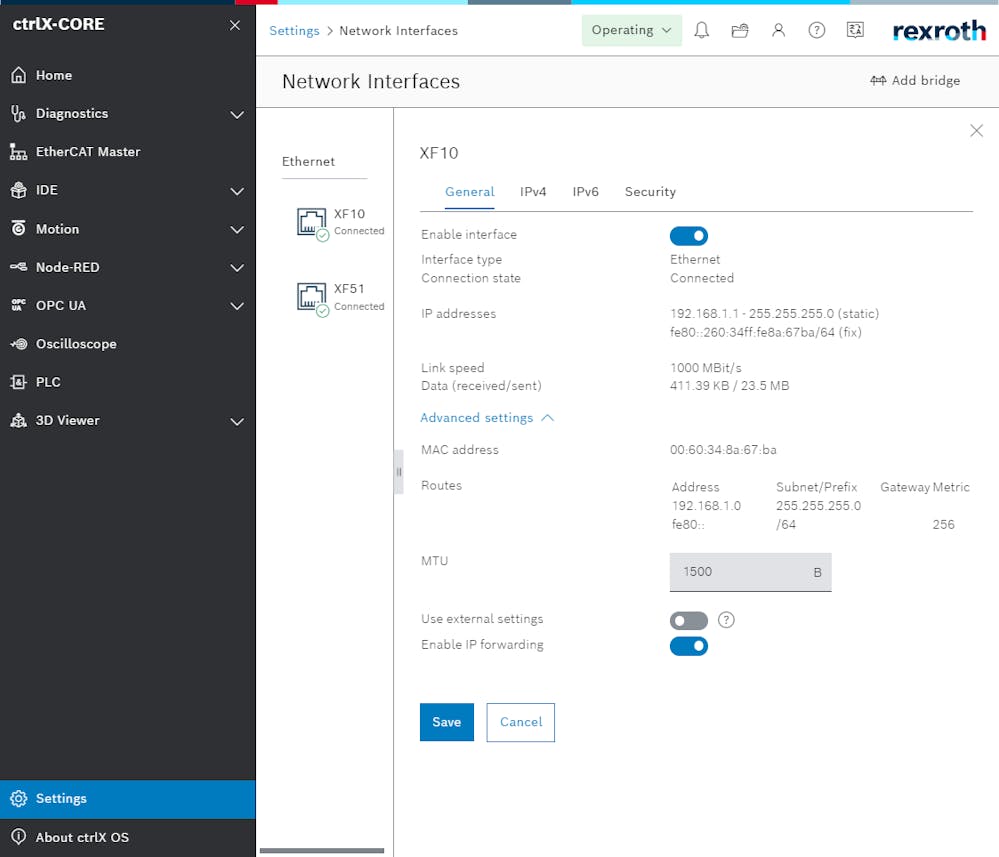Click the Save button
Viewport: 999px width, 857px height.
tap(447, 722)
